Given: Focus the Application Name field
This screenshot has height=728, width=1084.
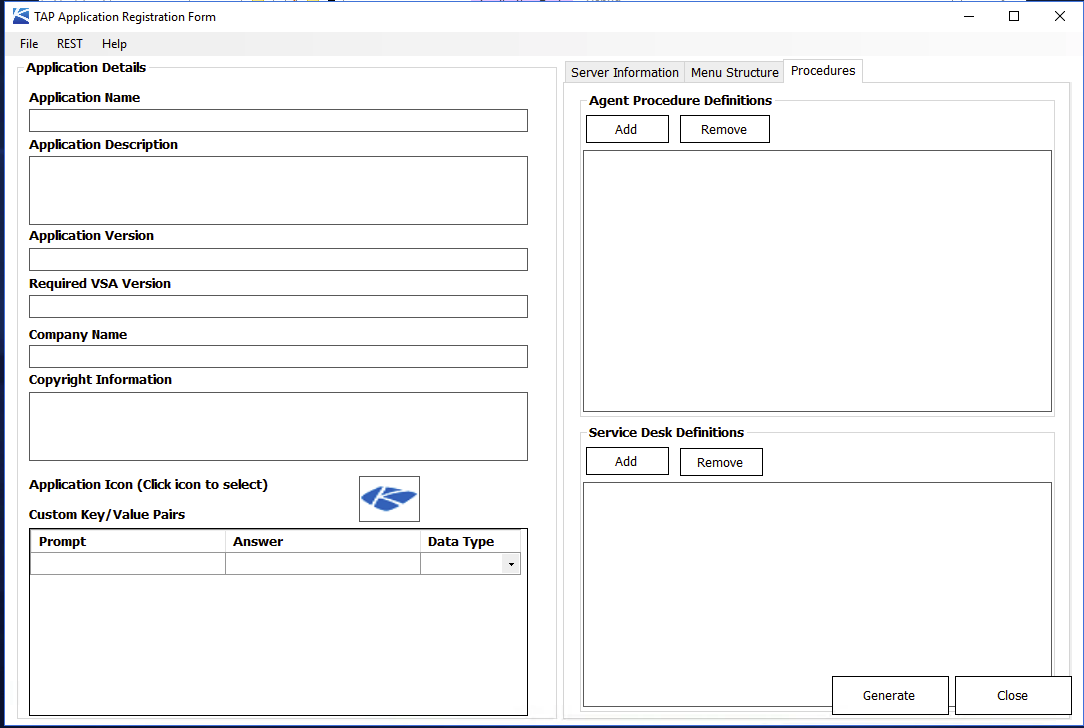Looking at the screenshot, I should (278, 120).
